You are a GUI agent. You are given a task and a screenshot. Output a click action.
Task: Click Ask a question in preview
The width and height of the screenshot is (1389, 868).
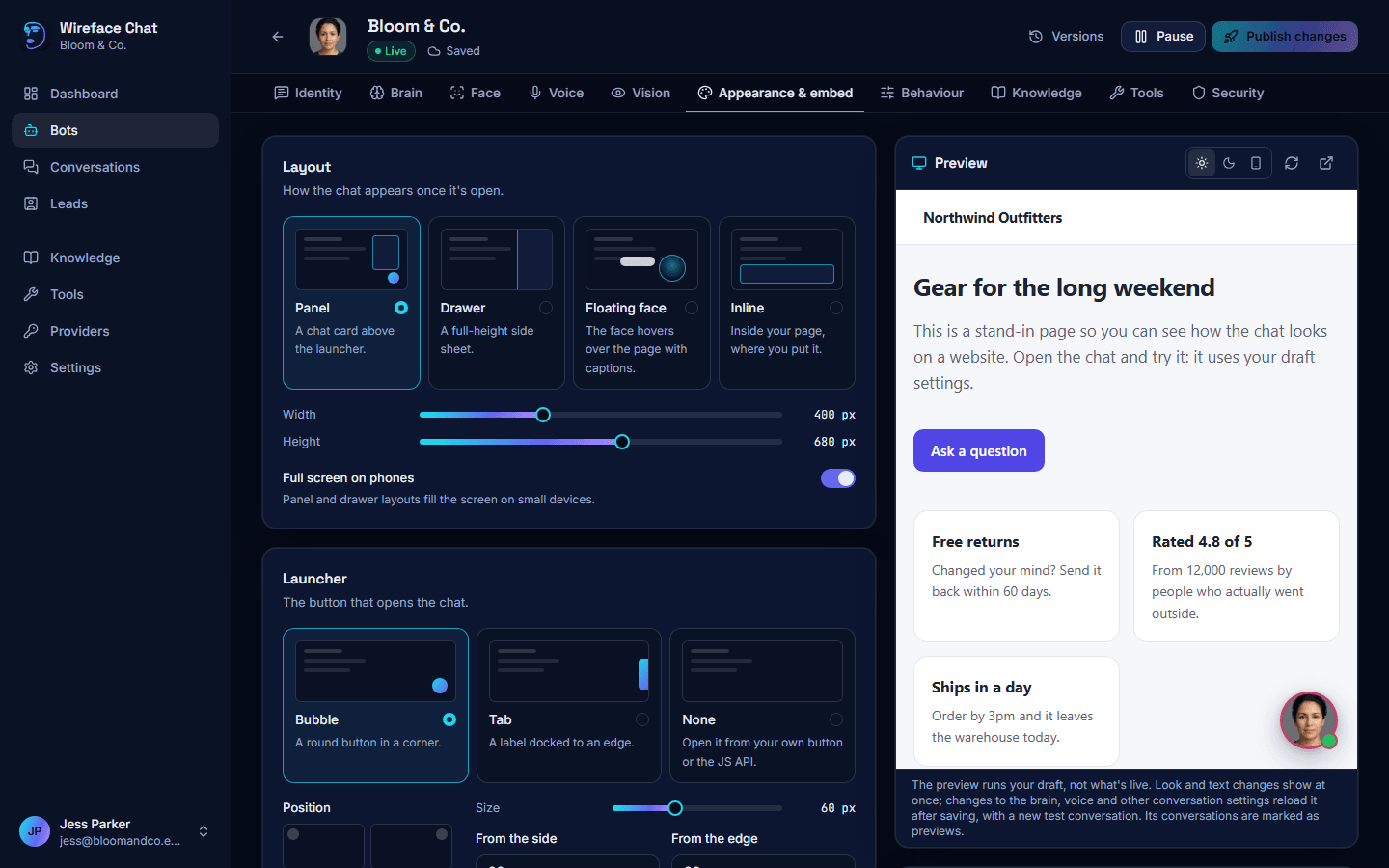[978, 450]
